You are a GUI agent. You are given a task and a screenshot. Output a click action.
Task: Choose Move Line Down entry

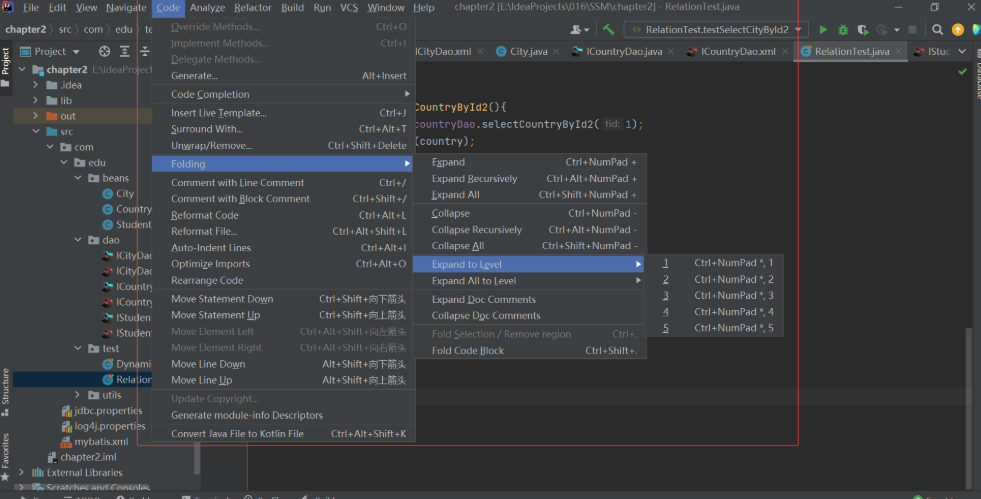click(x=283, y=364)
